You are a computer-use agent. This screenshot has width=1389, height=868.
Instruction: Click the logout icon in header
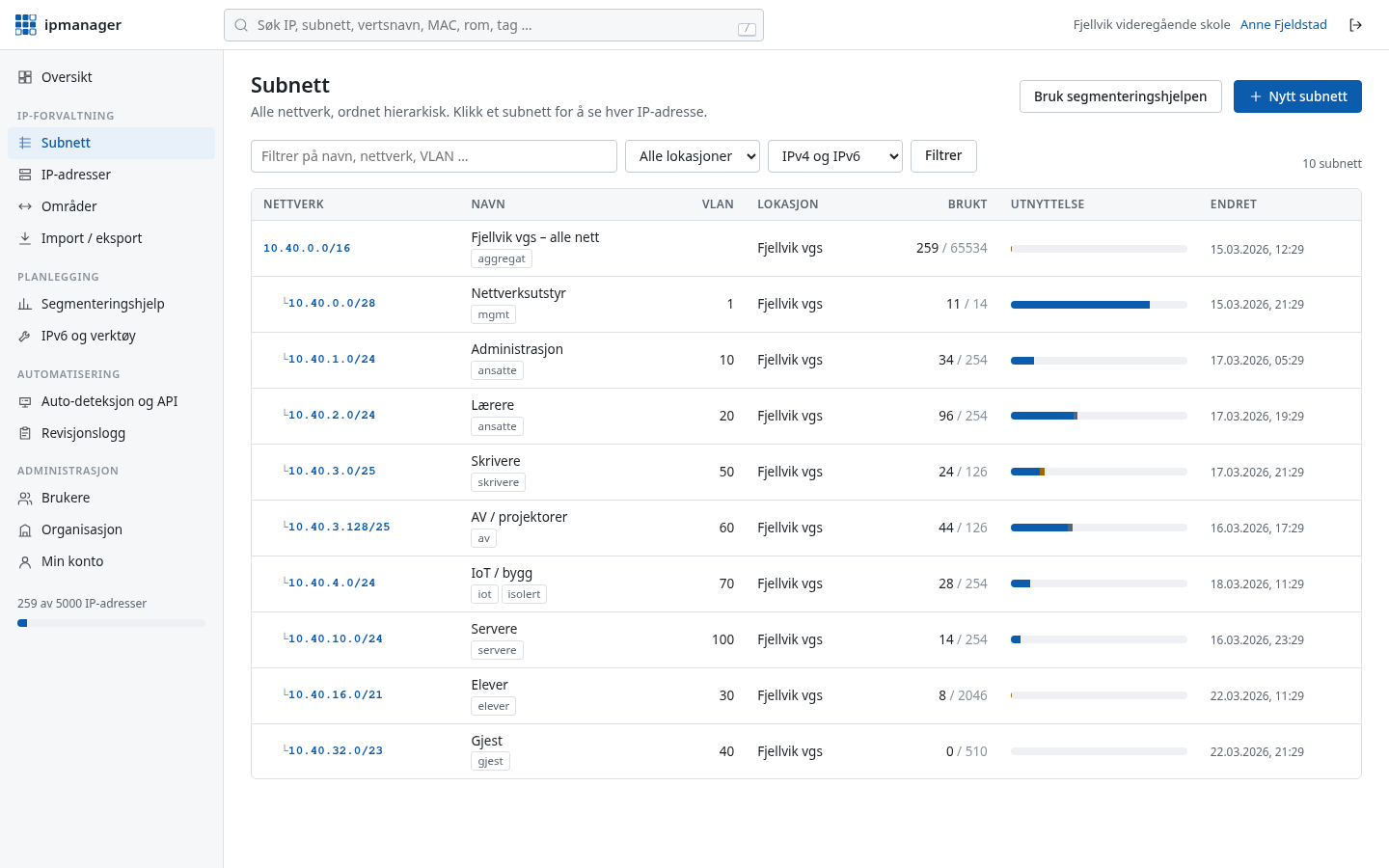[x=1355, y=25]
